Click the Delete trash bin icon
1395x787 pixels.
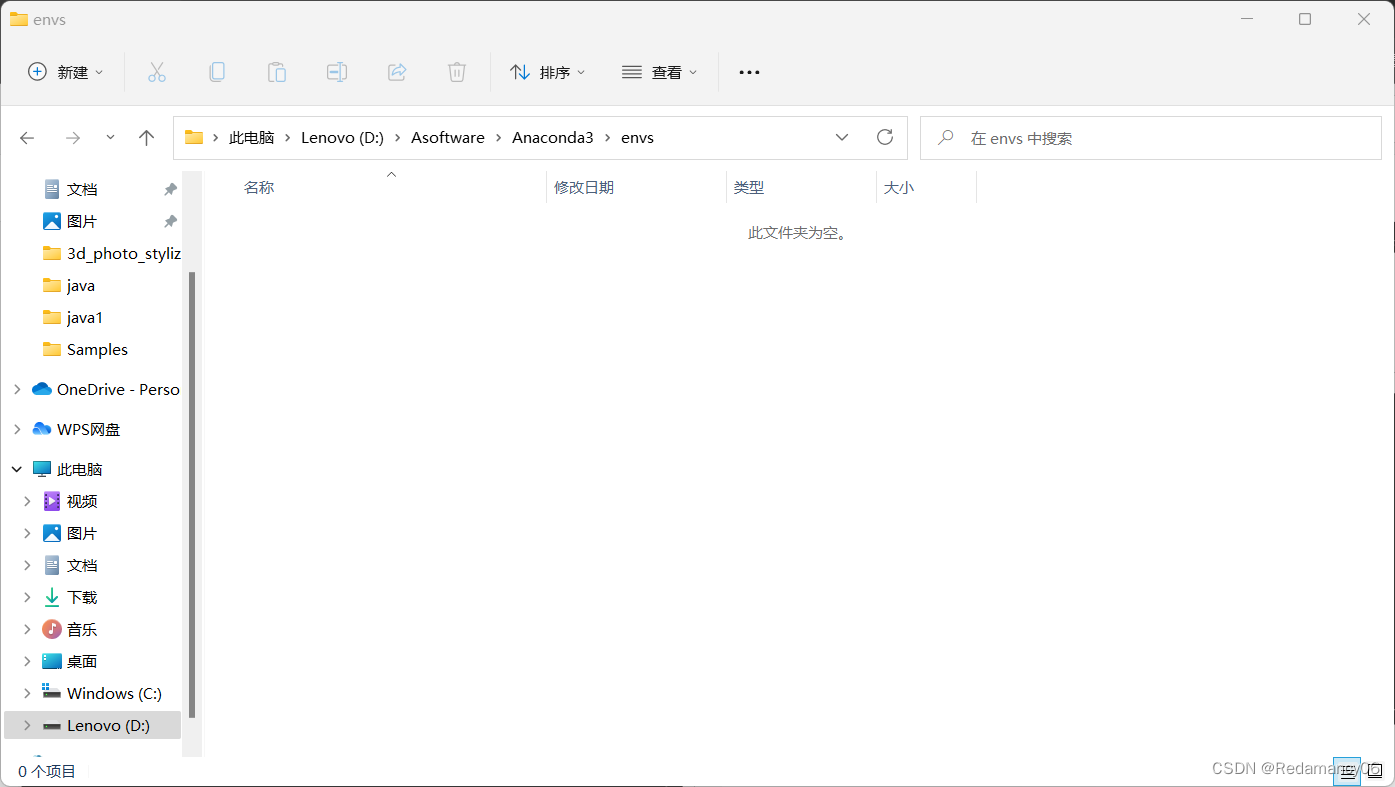point(457,72)
